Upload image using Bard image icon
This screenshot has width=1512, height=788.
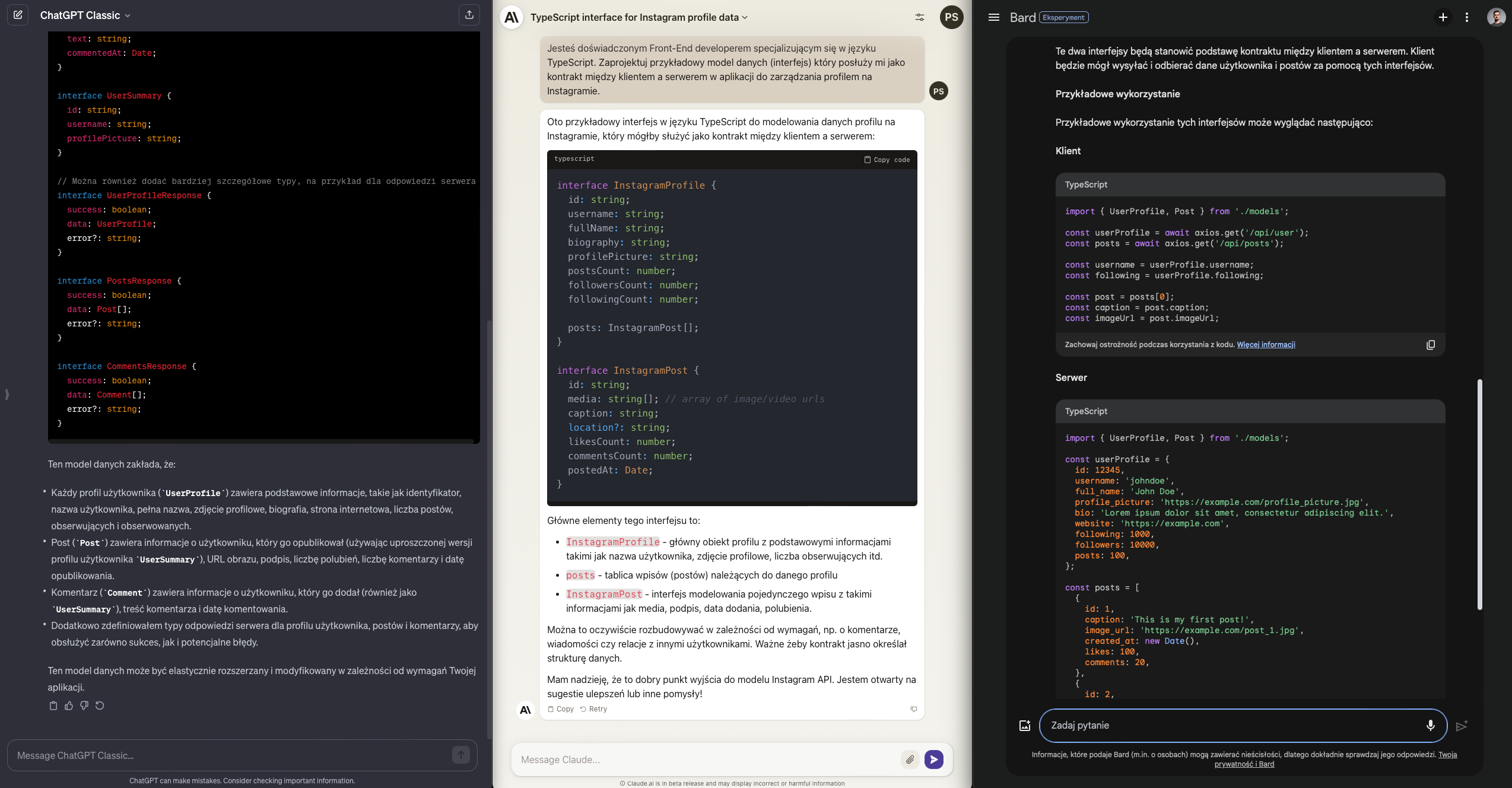pos(1024,725)
